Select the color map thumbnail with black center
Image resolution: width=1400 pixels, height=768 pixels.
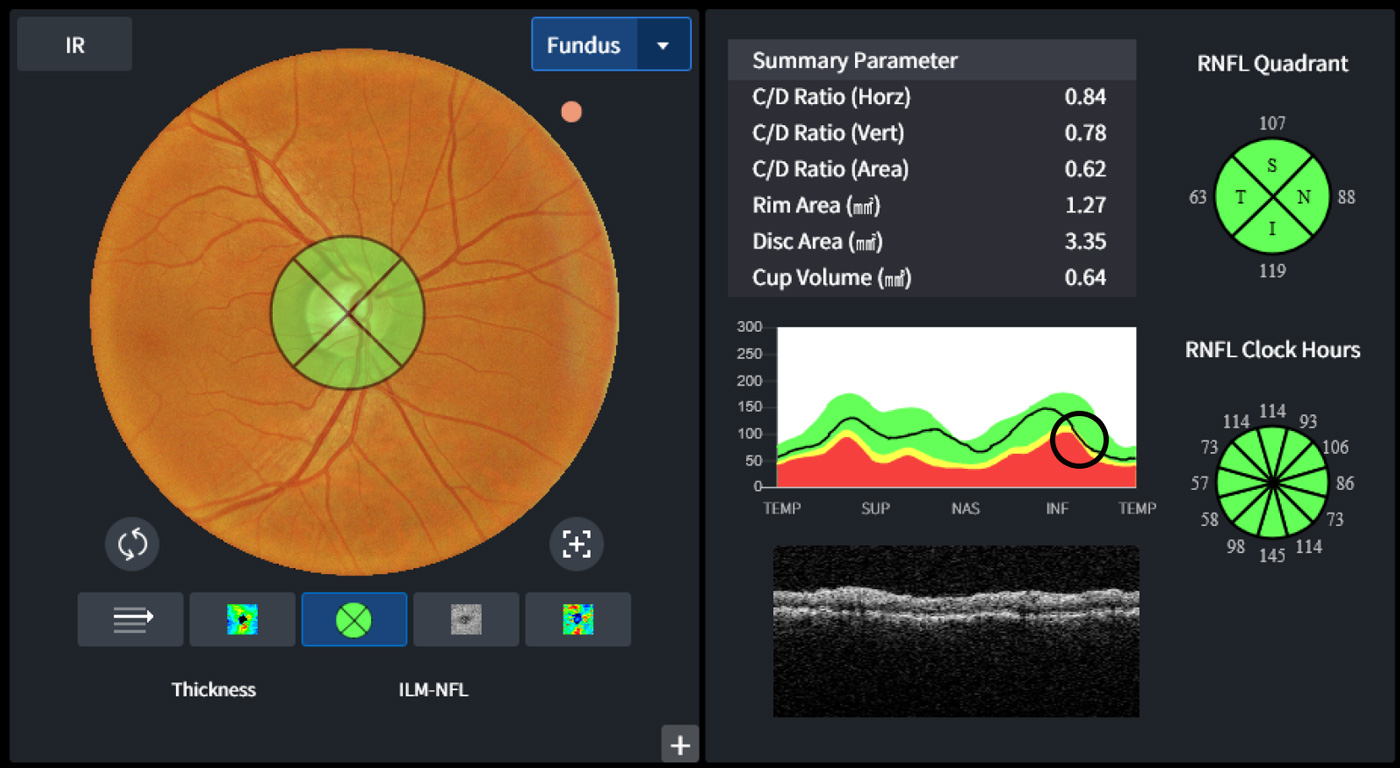point(242,620)
